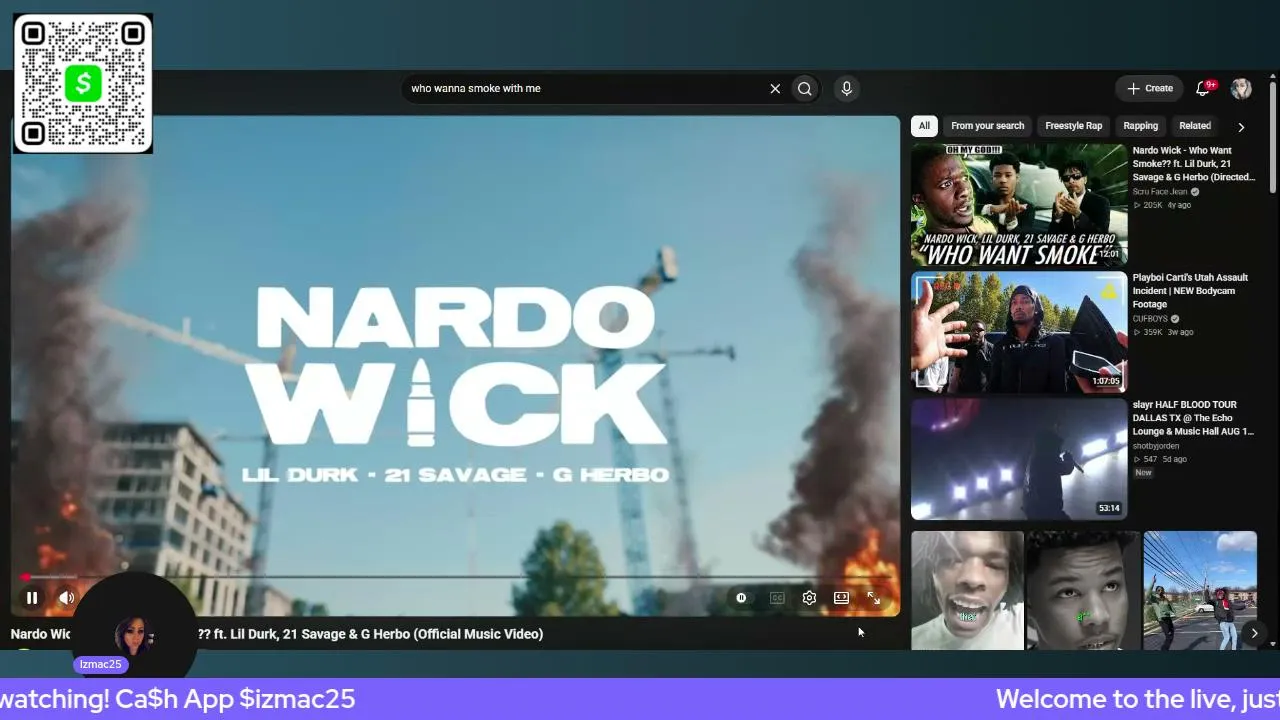Open the Playboi Carti bodycam video thumbnail
1280x720 pixels.
click(x=1019, y=332)
